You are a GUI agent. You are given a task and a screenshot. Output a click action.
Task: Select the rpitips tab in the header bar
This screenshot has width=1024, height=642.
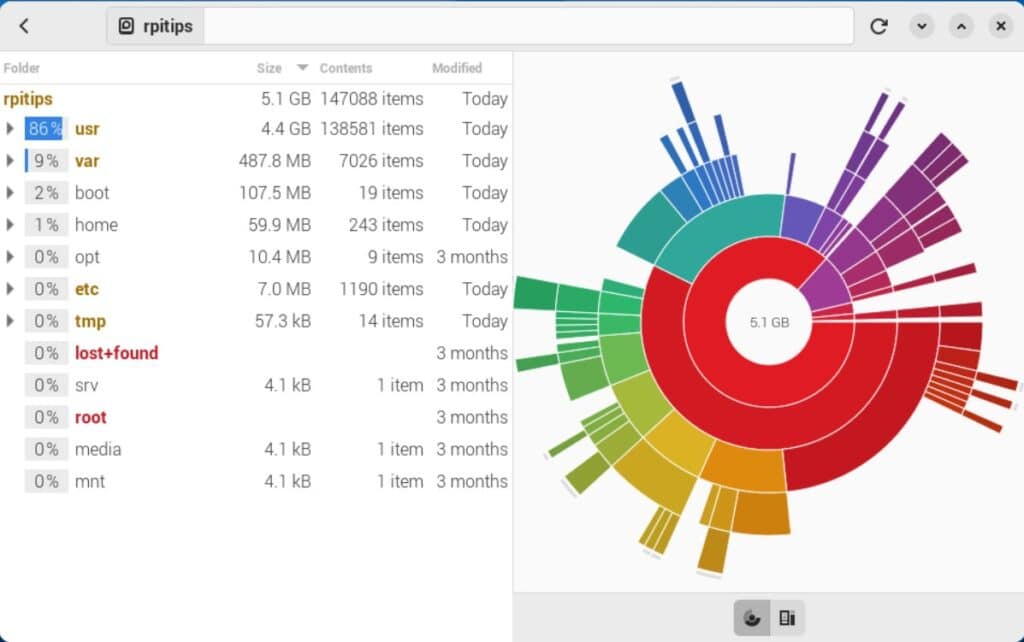[x=155, y=26]
